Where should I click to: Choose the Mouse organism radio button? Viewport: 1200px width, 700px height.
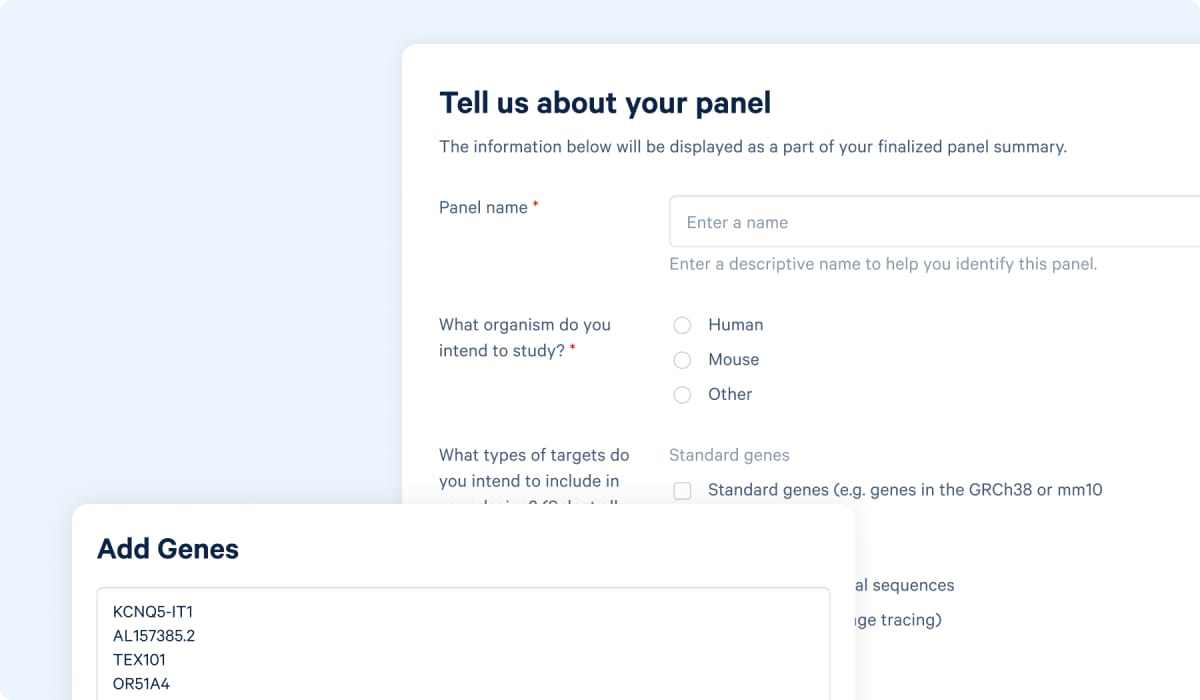pos(682,360)
